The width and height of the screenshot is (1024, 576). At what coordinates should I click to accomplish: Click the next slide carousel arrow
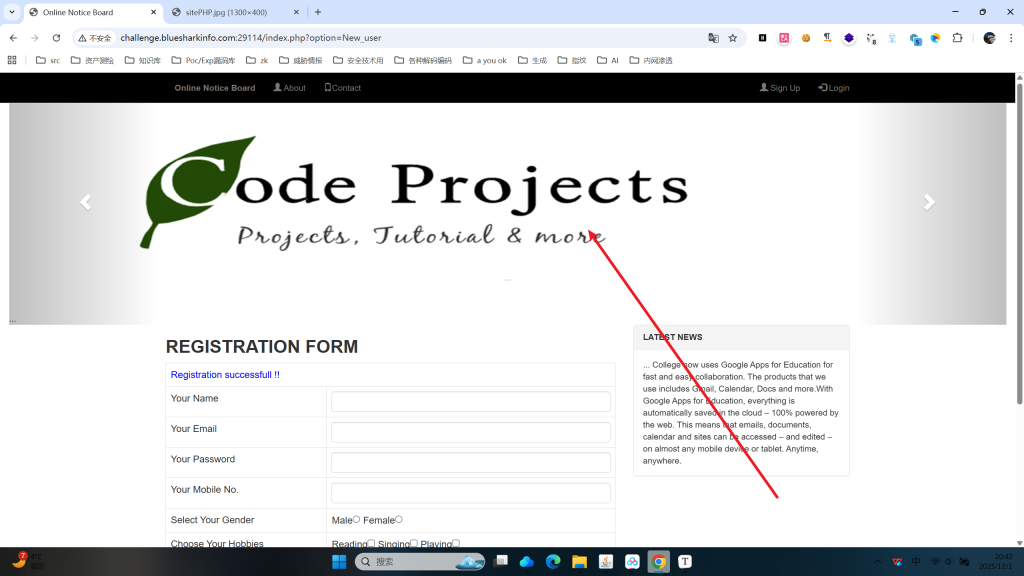click(929, 203)
